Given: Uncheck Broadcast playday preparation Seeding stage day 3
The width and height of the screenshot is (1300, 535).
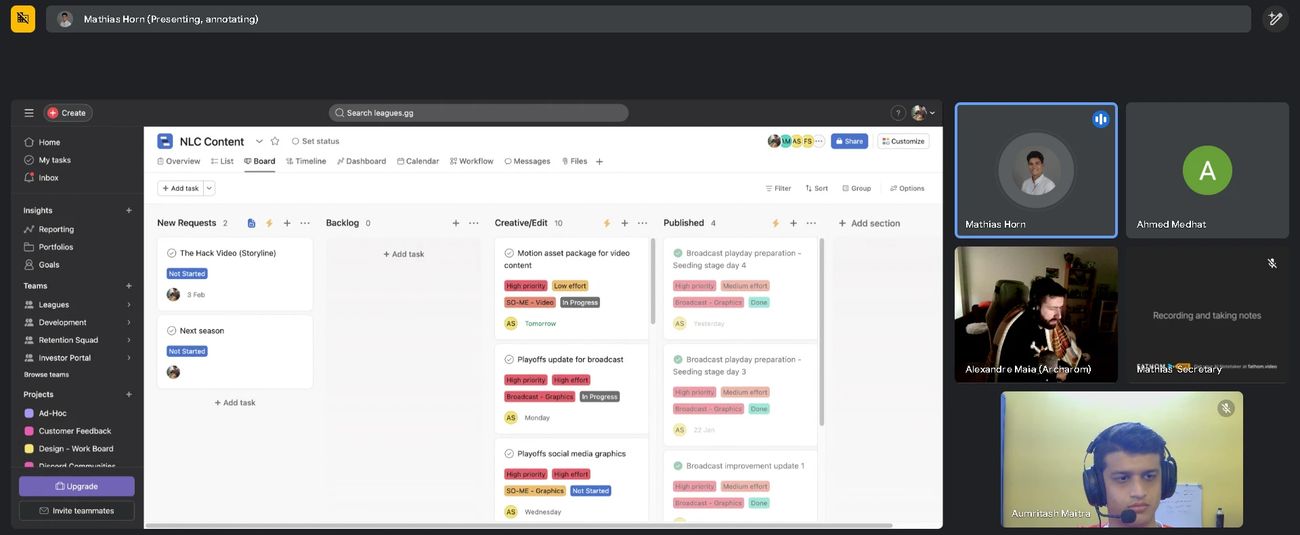Looking at the screenshot, I should [x=678, y=359].
